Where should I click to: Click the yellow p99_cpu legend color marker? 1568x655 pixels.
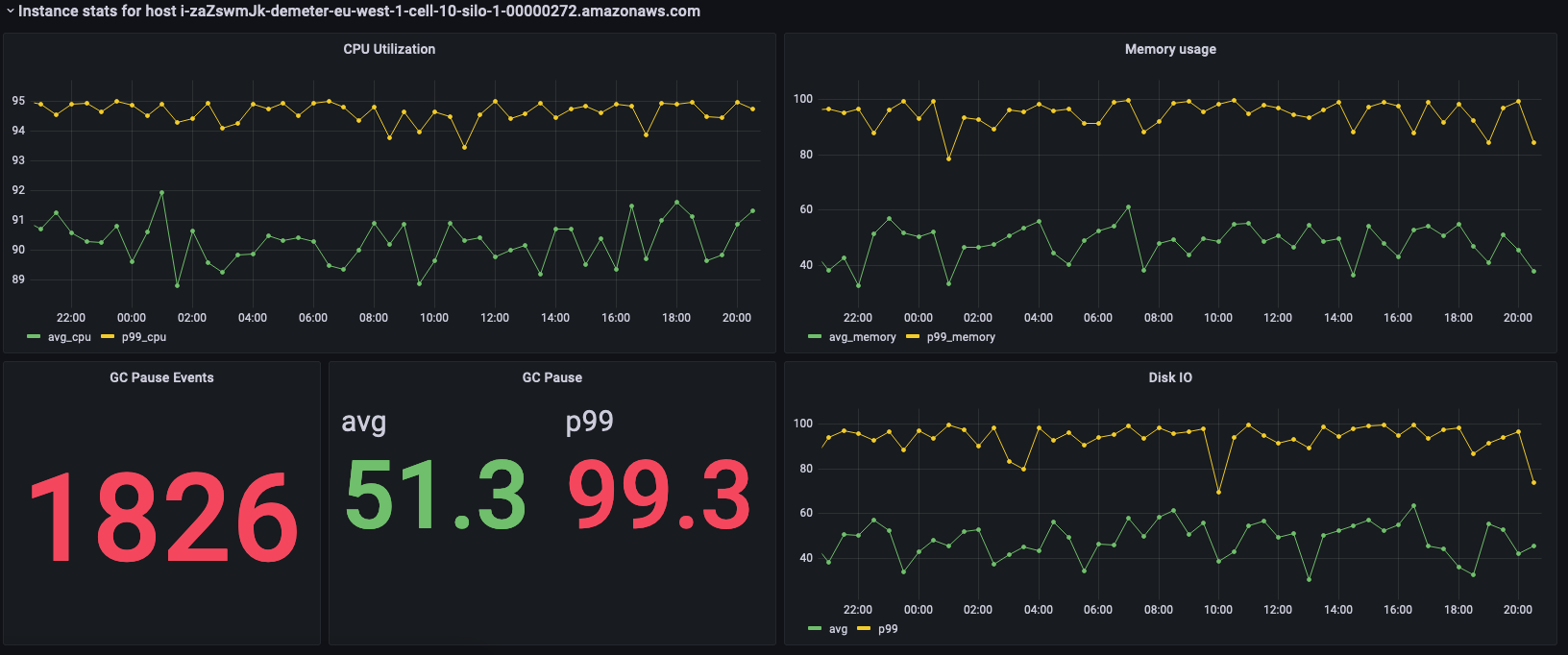[x=108, y=337]
